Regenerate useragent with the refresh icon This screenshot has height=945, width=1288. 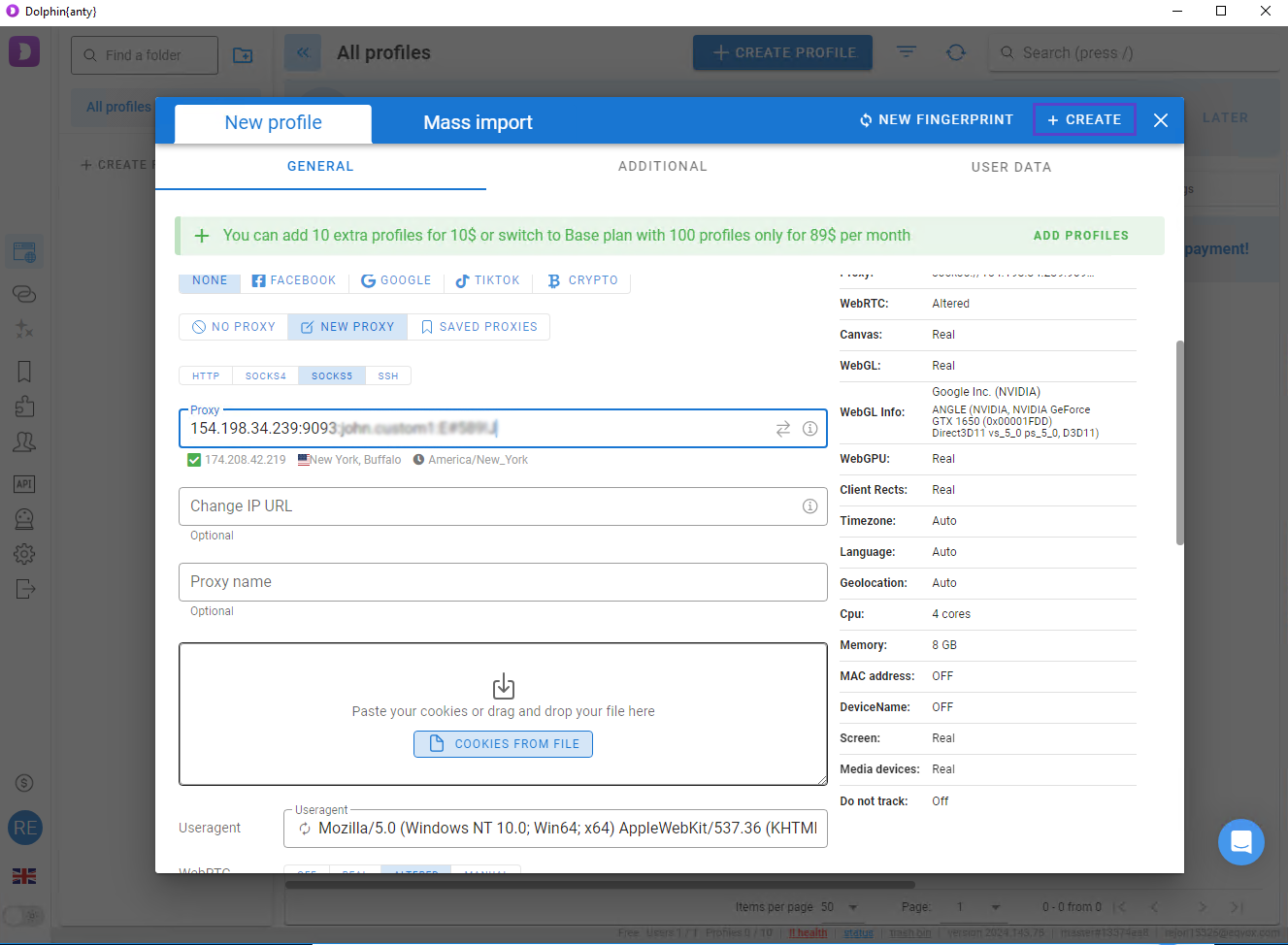[x=305, y=829]
